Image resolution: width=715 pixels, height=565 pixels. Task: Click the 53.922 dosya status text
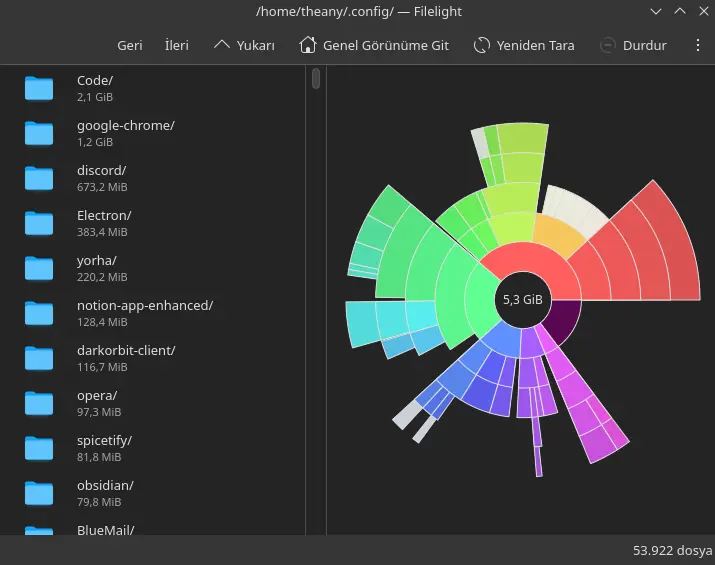pyautogui.click(x=672, y=550)
